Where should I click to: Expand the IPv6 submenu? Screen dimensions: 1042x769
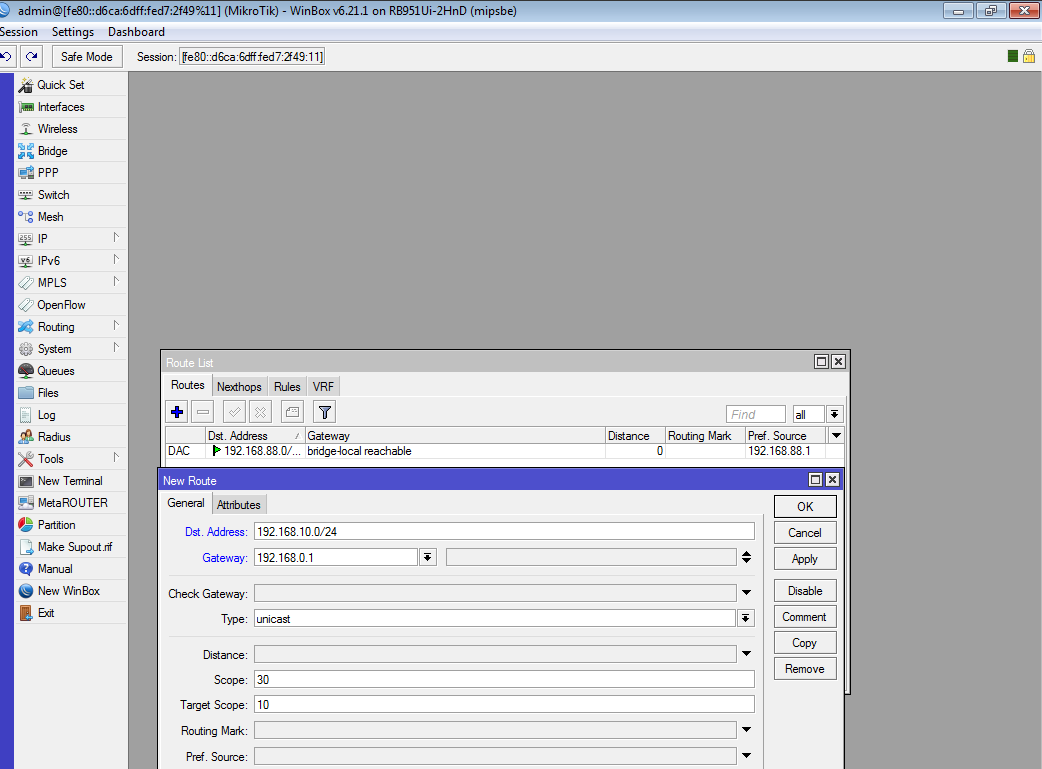[x=116, y=259]
